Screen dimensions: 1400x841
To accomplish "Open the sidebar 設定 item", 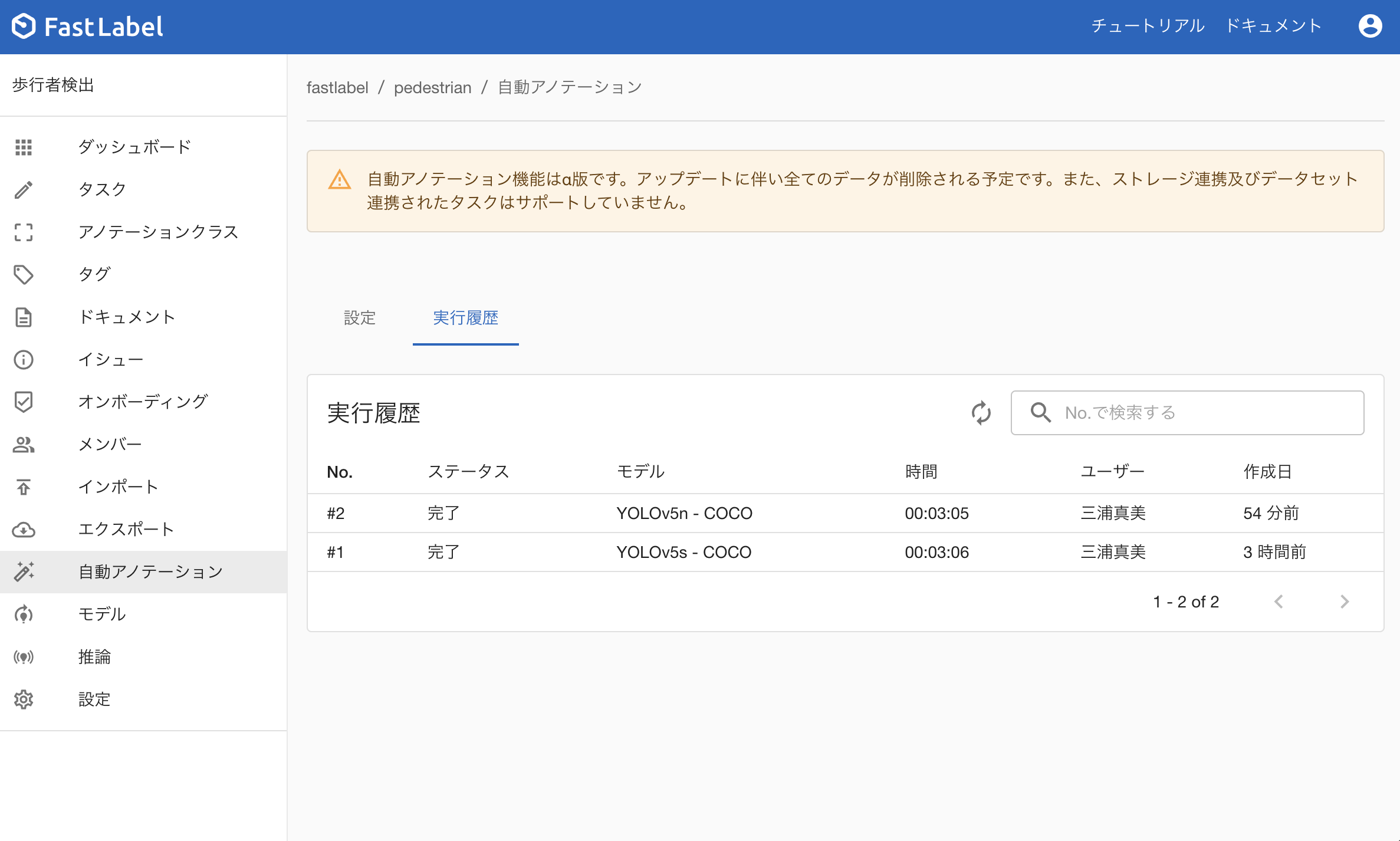I will (143, 699).
